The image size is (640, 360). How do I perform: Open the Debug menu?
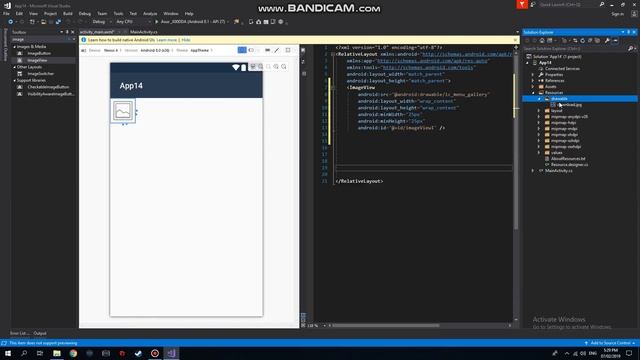84,13
